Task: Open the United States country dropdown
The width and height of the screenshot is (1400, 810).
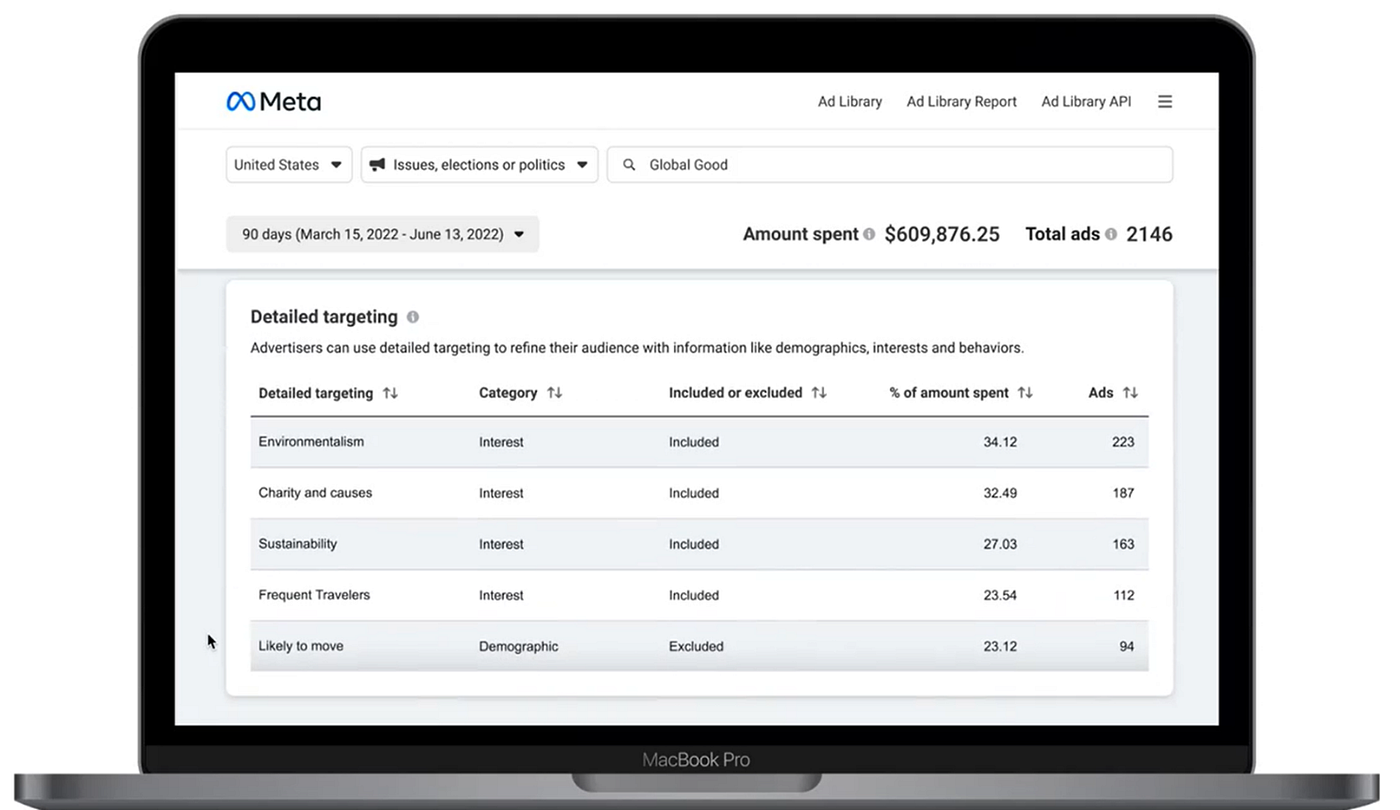Action: click(x=289, y=165)
